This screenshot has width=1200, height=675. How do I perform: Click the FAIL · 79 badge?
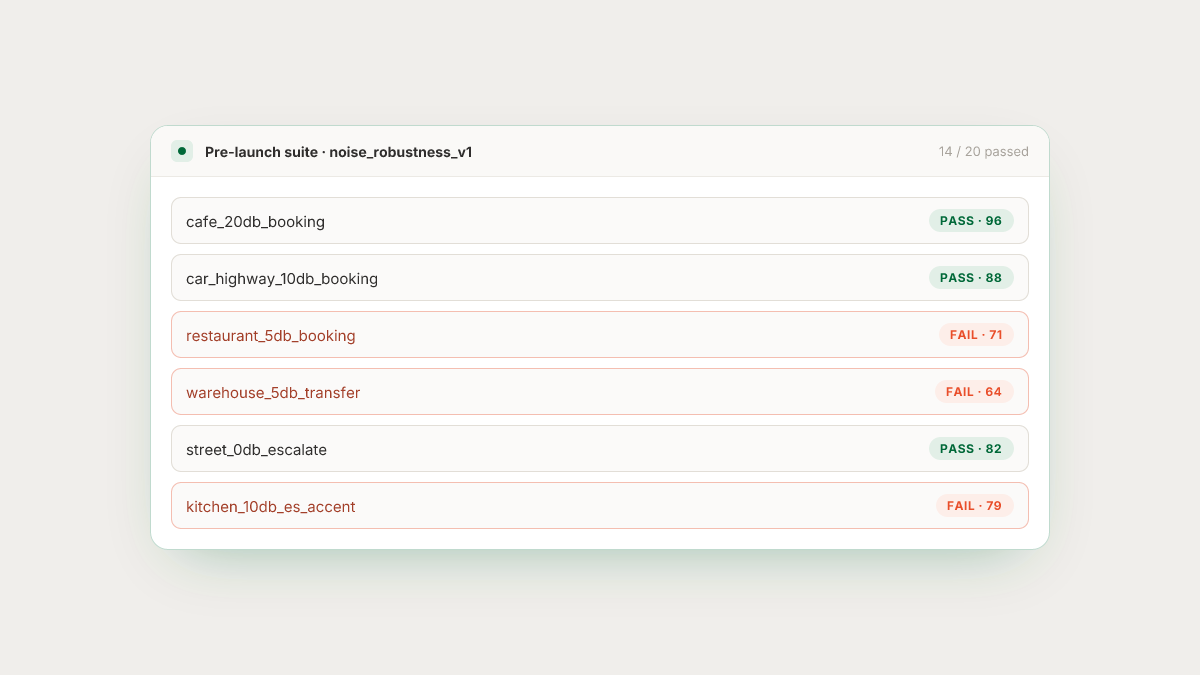(x=975, y=506)
